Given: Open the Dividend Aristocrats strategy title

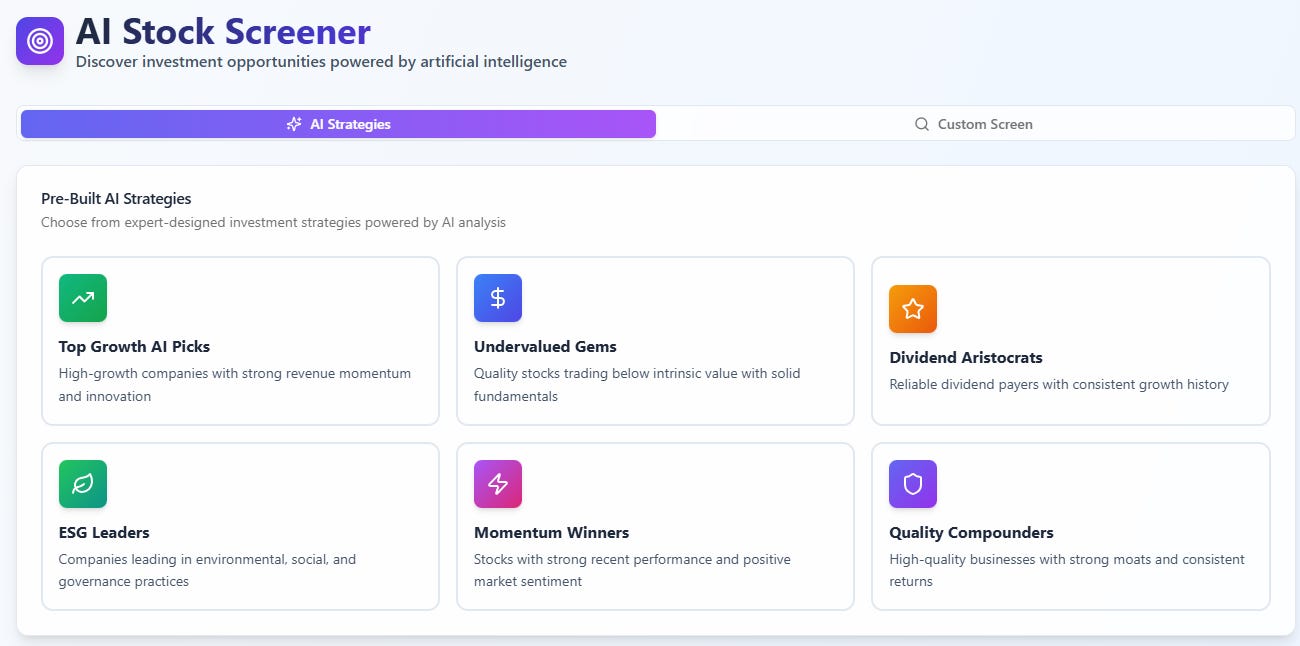Looking at the screenshot, I should (x=966, y=358).
